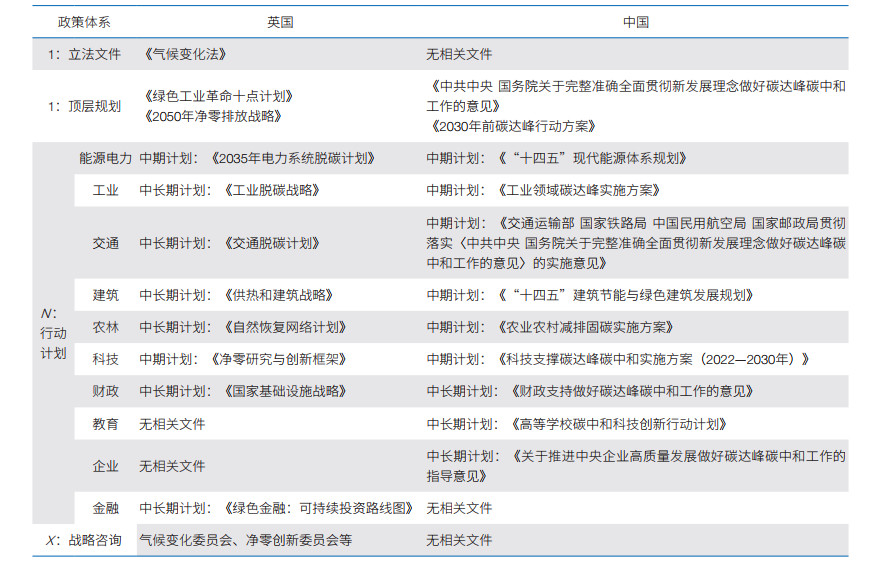Click 《"十四五"现代能源体系规划》
The width and height of the screenshot is (885, 566).
coord(593,158)
